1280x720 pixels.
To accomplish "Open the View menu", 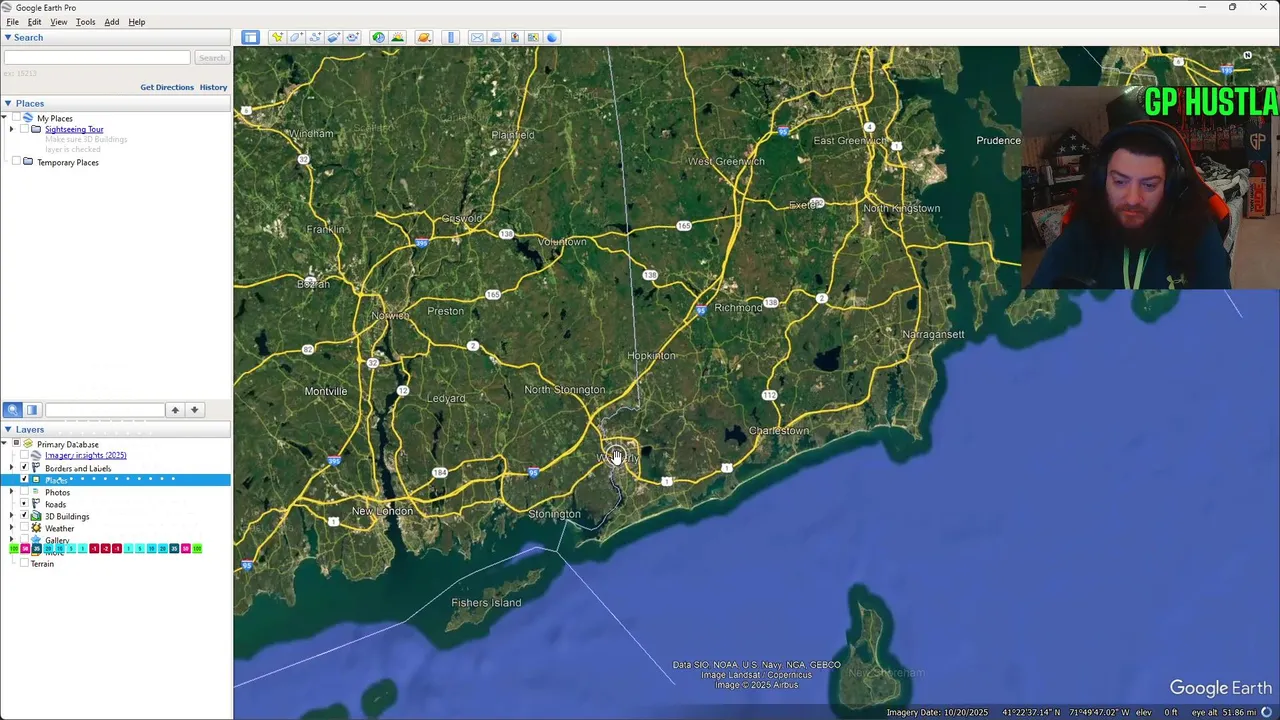I will pyautogui.click(x=59, y=22).
